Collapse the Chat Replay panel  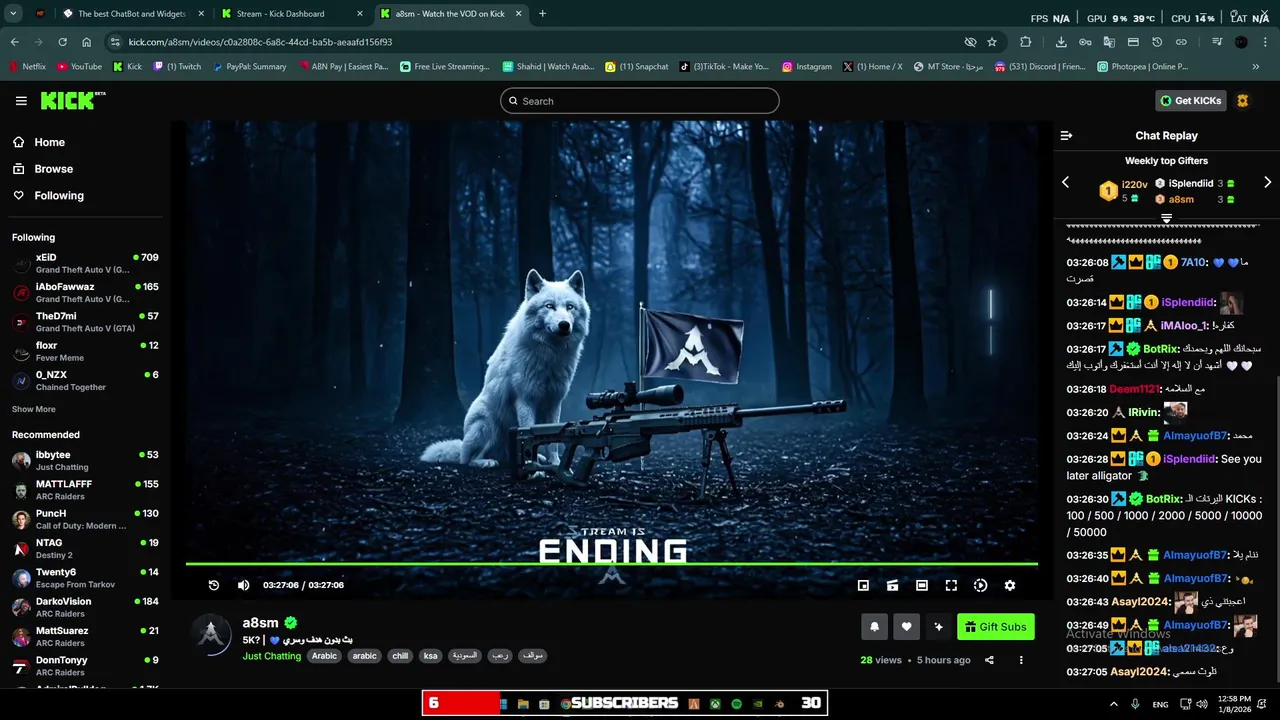[1066, 136]
